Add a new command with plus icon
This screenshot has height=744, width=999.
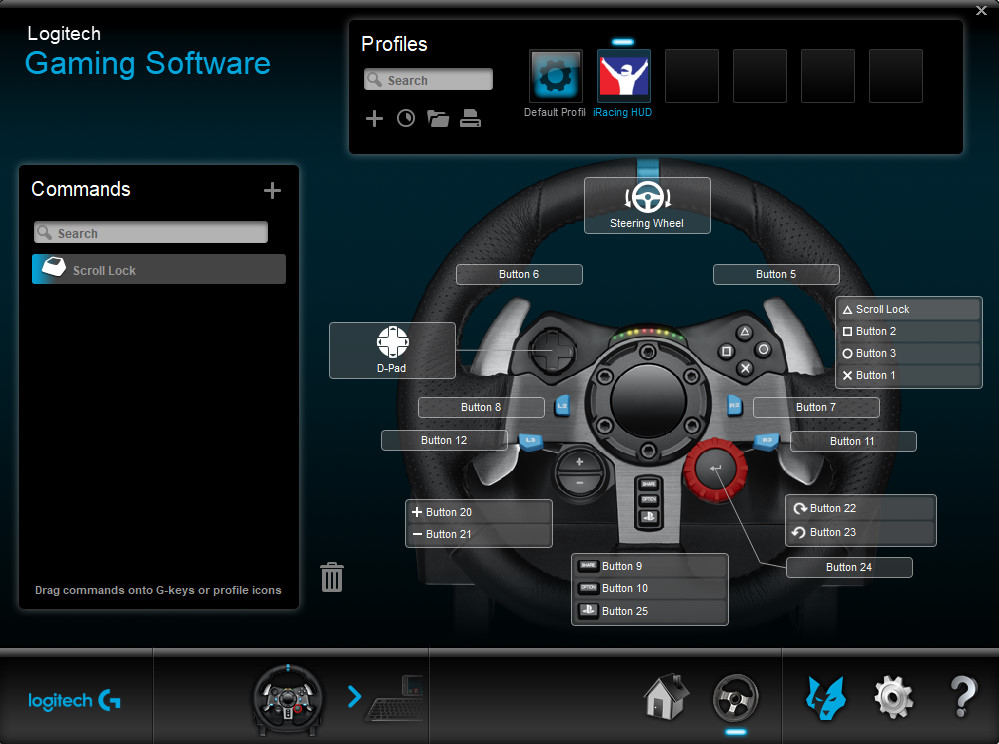272,191
